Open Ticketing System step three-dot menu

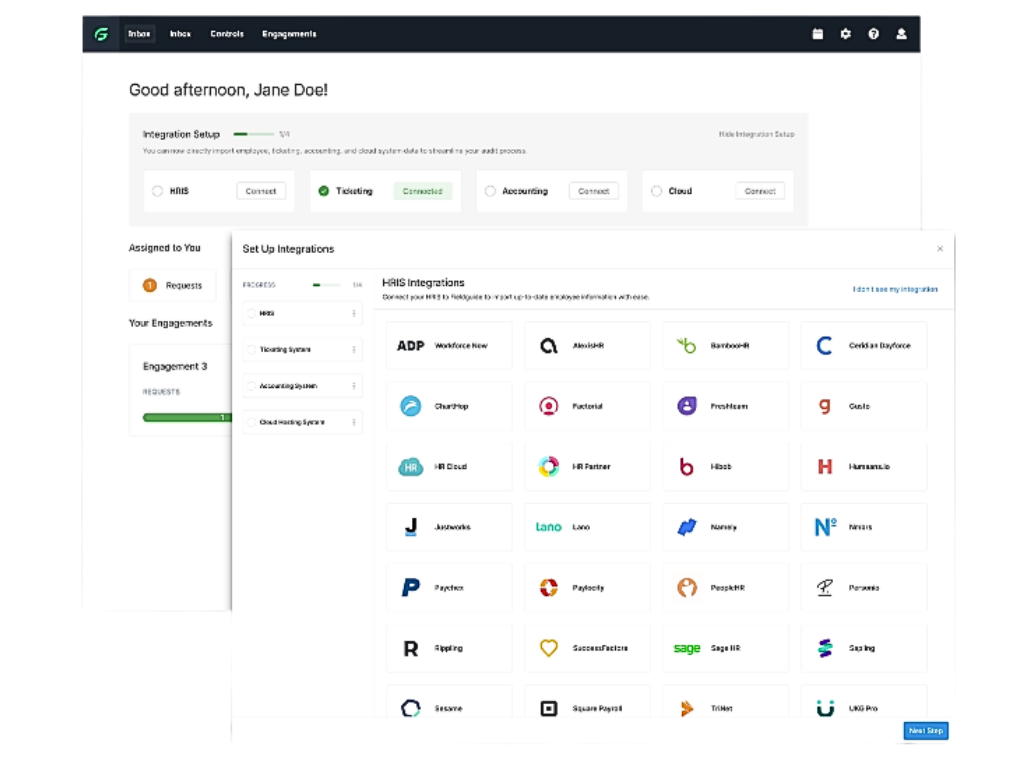354,350
